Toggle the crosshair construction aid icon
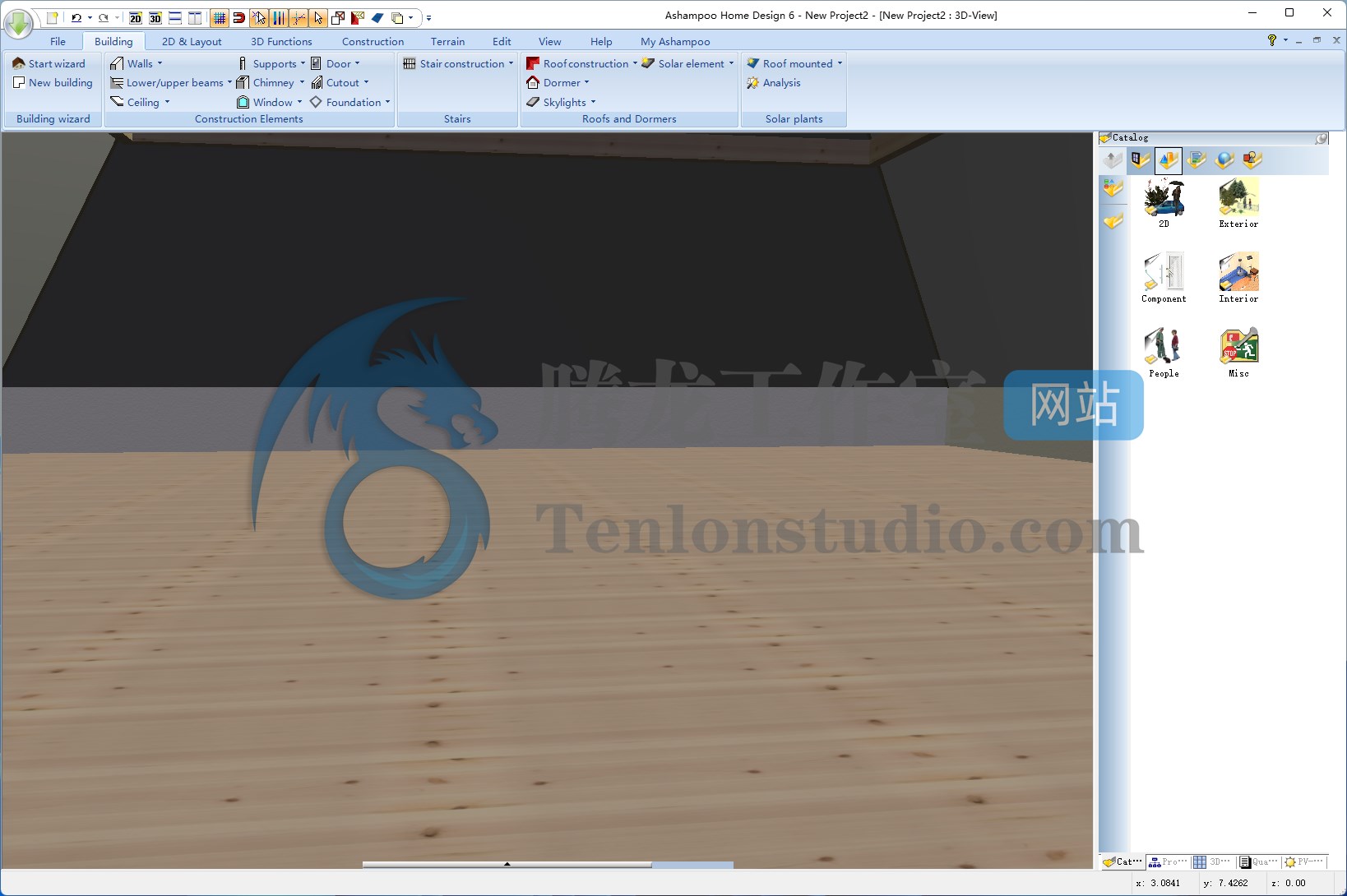 pos(299,17)
